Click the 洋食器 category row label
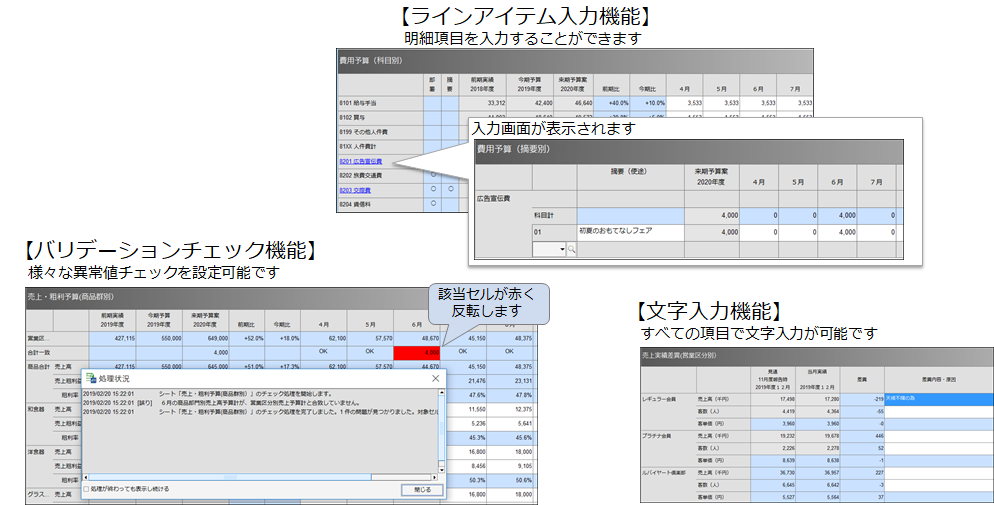 coord(36,452)
